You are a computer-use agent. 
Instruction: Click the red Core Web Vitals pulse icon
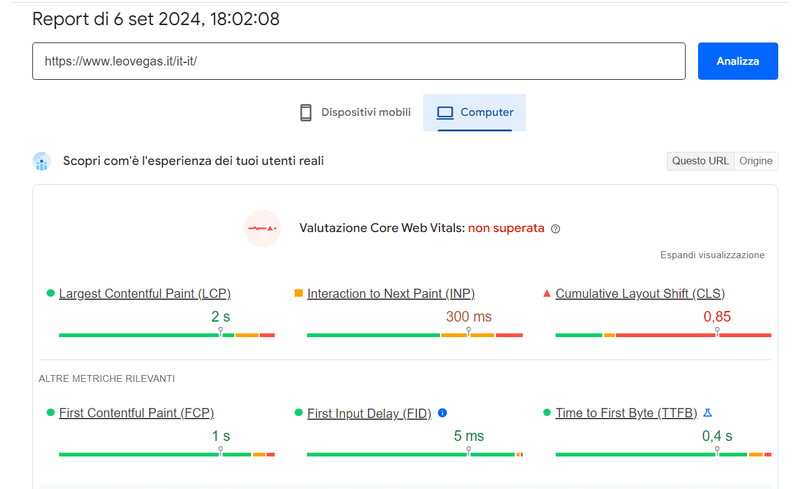pyautogui.click(x=262, y=228)
